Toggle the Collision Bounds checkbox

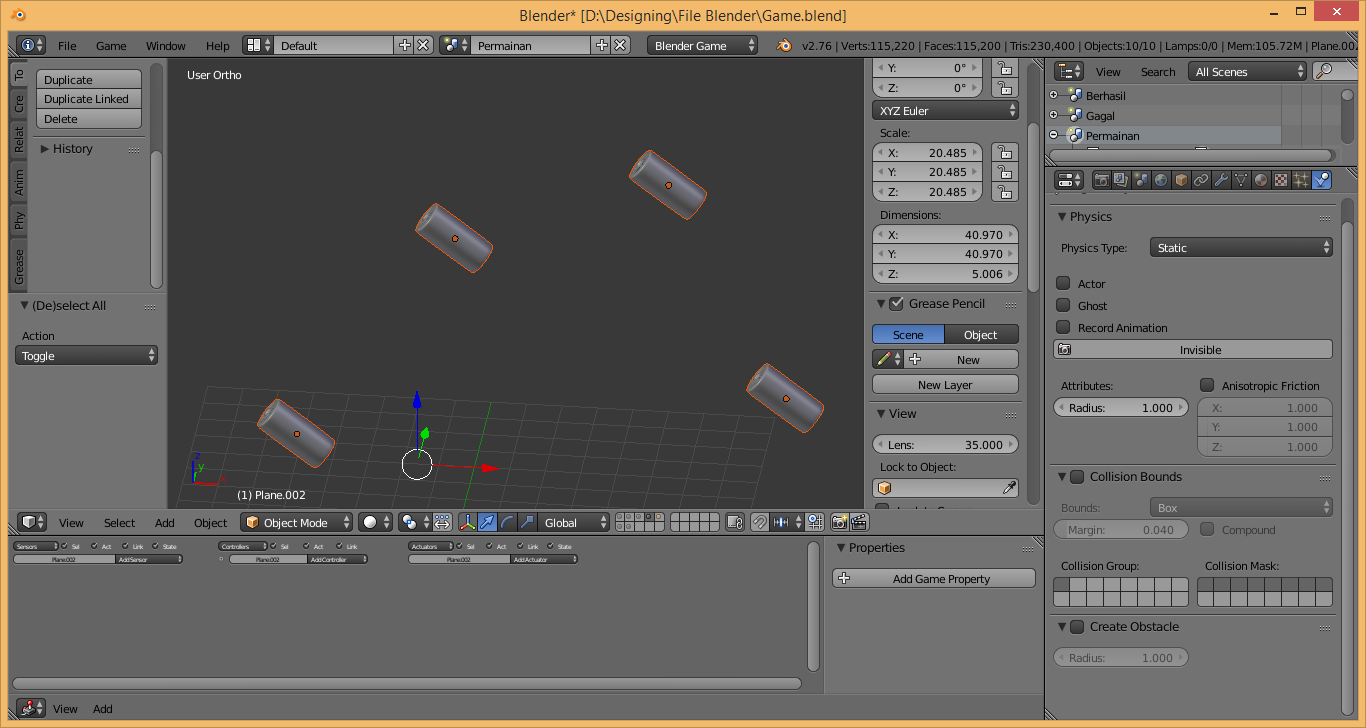pyautogui.click(x=1077, y=477)
